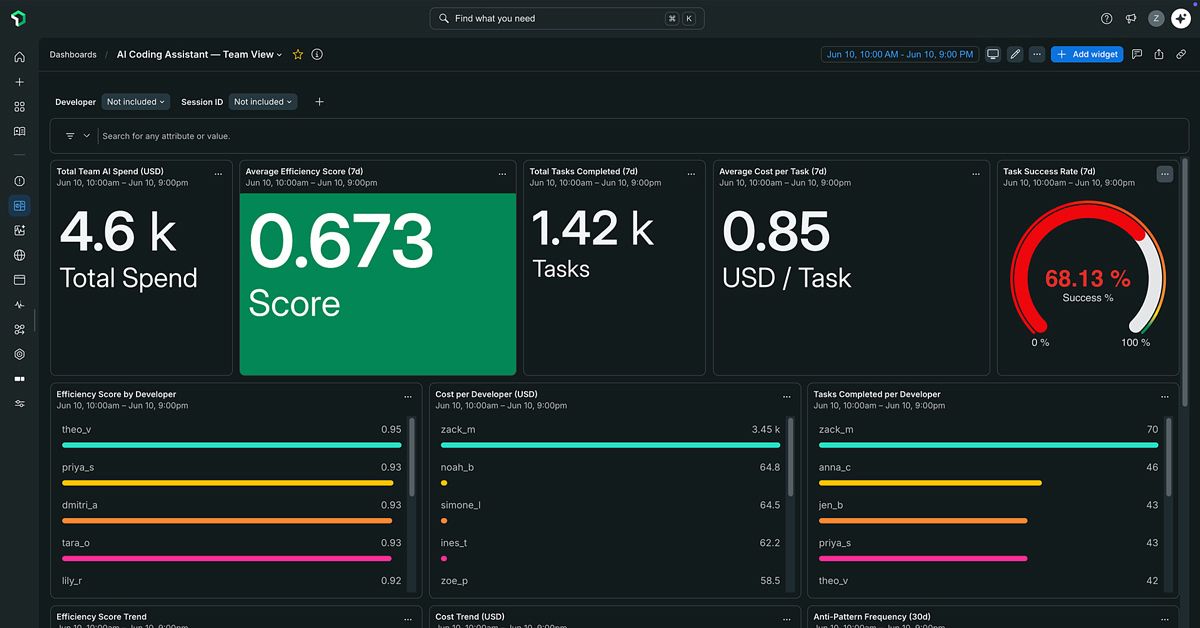Click Efficiency Score by Developer scrollbar
Image resolution: width=1200 pixels, height=628 pixels.
(412, 457)
